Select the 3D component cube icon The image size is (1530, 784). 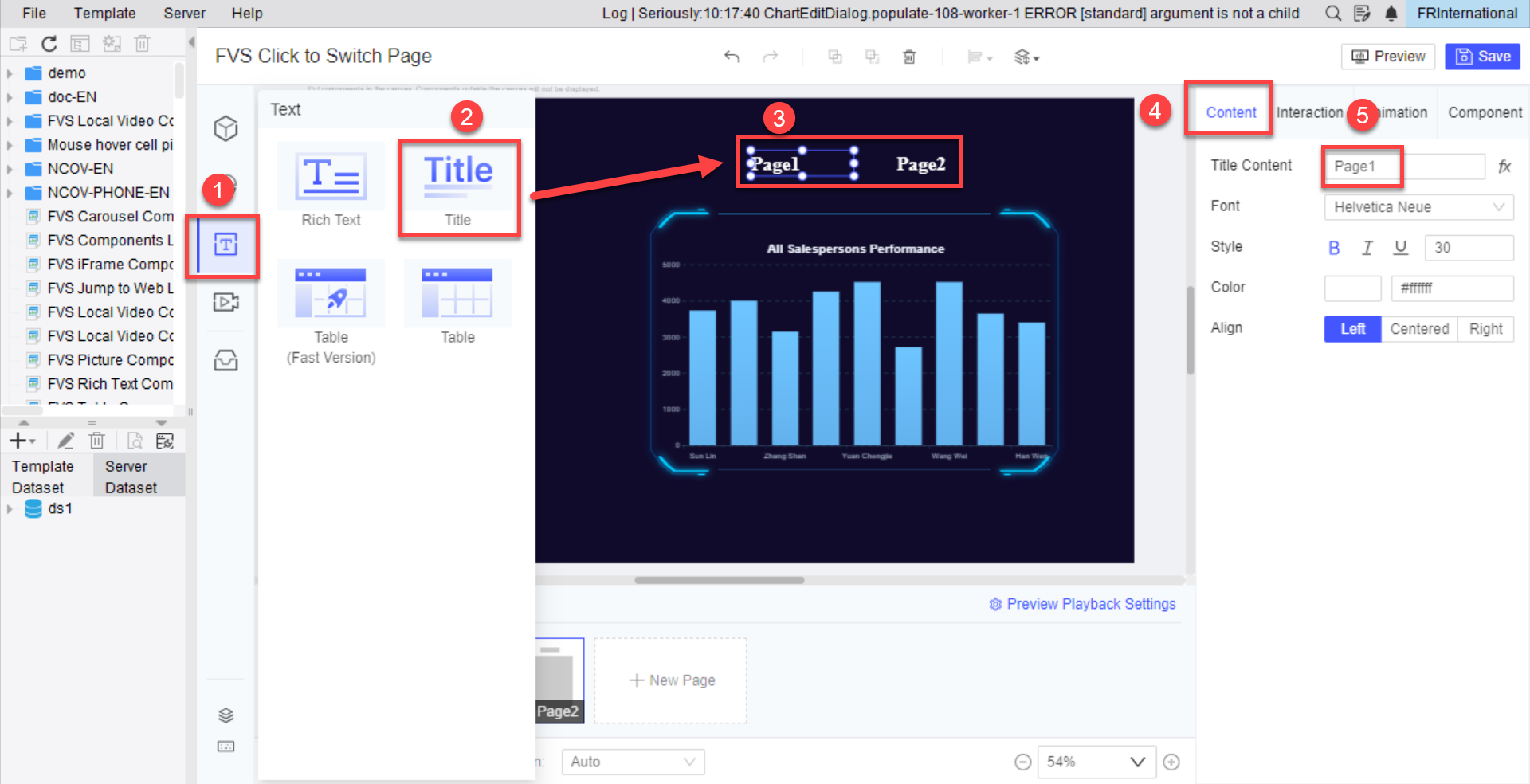pos(226,127)
